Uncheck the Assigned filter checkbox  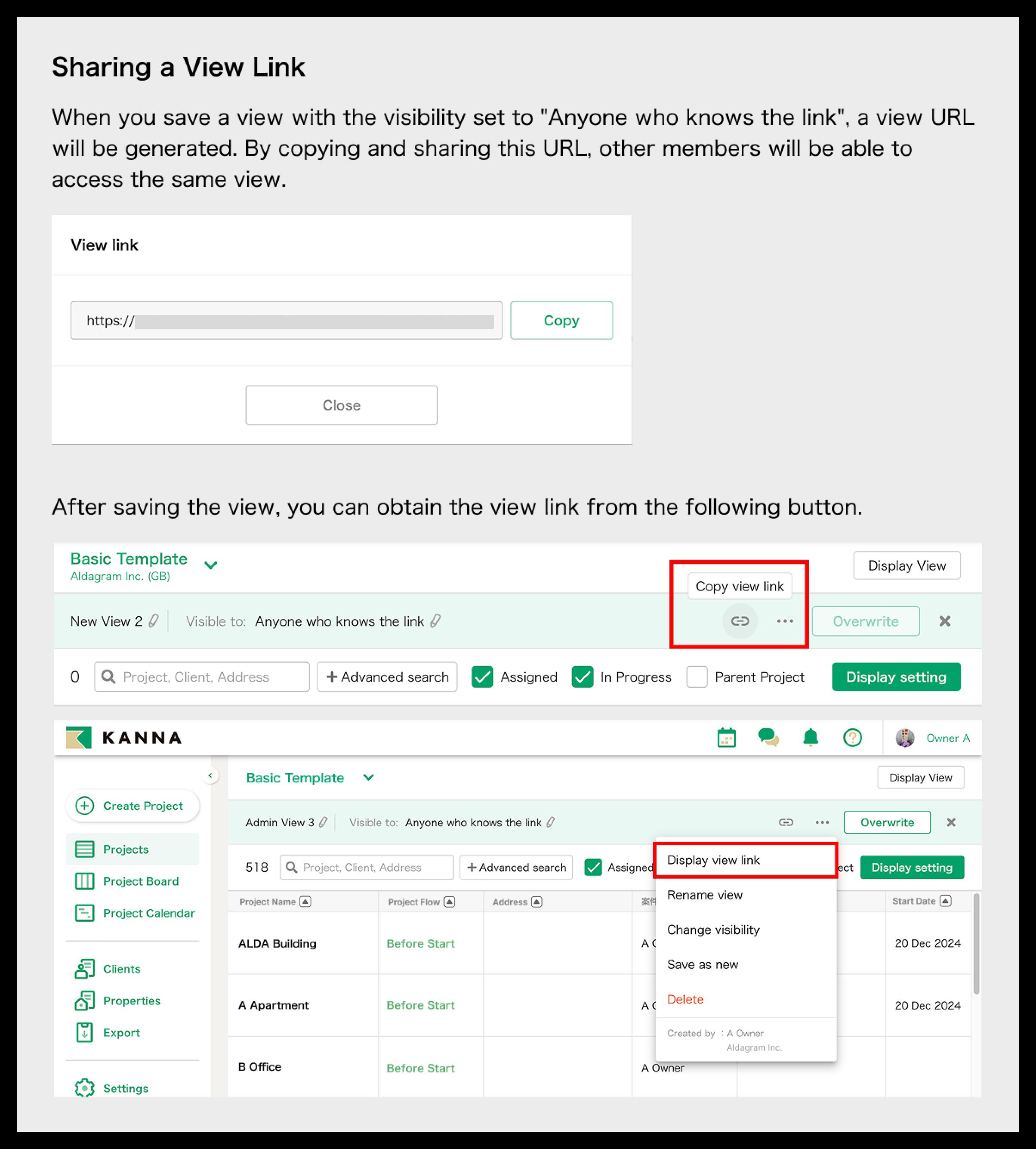pos(483,677)
